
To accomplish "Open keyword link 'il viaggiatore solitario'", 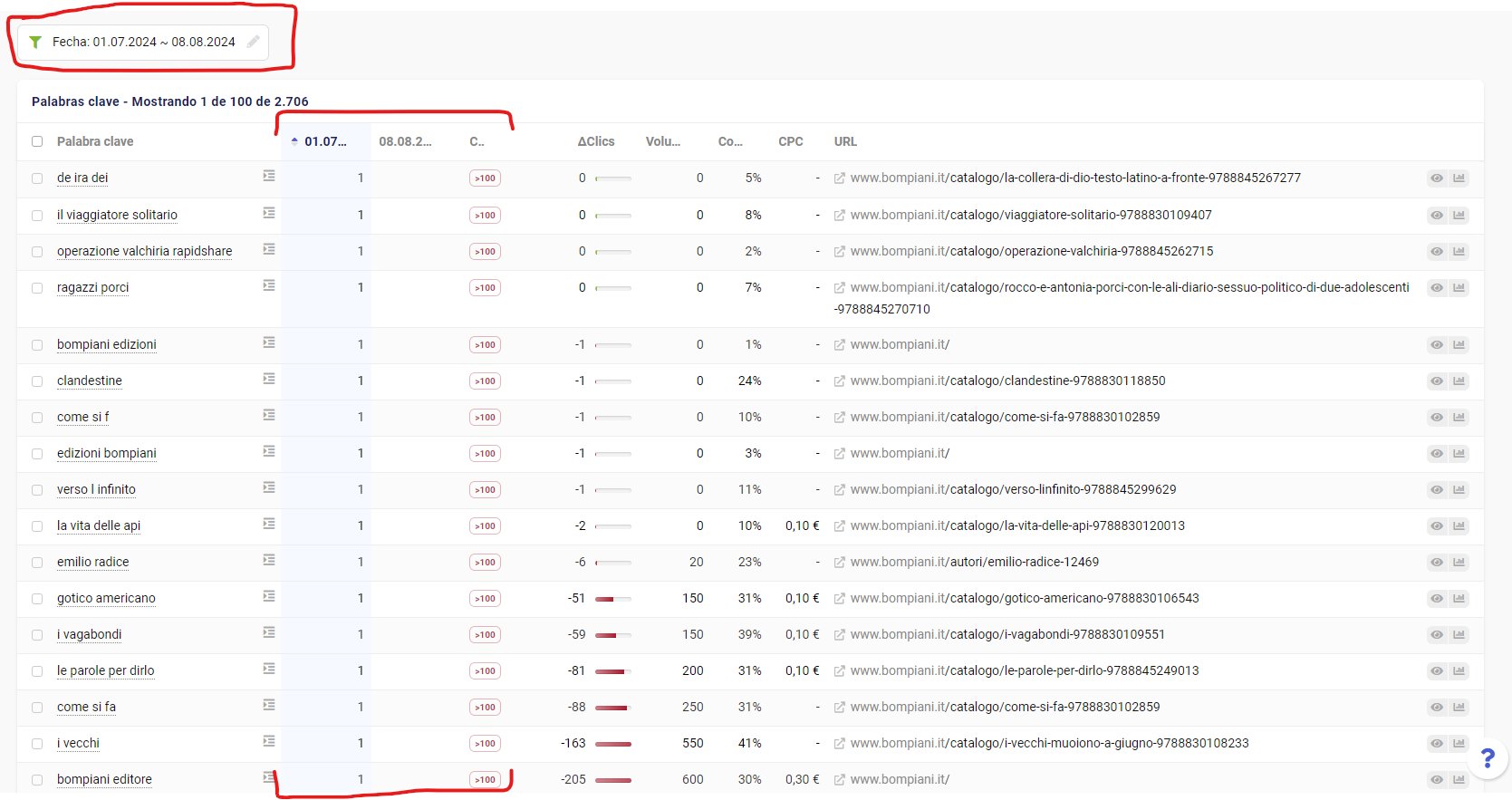I will 117,215.
